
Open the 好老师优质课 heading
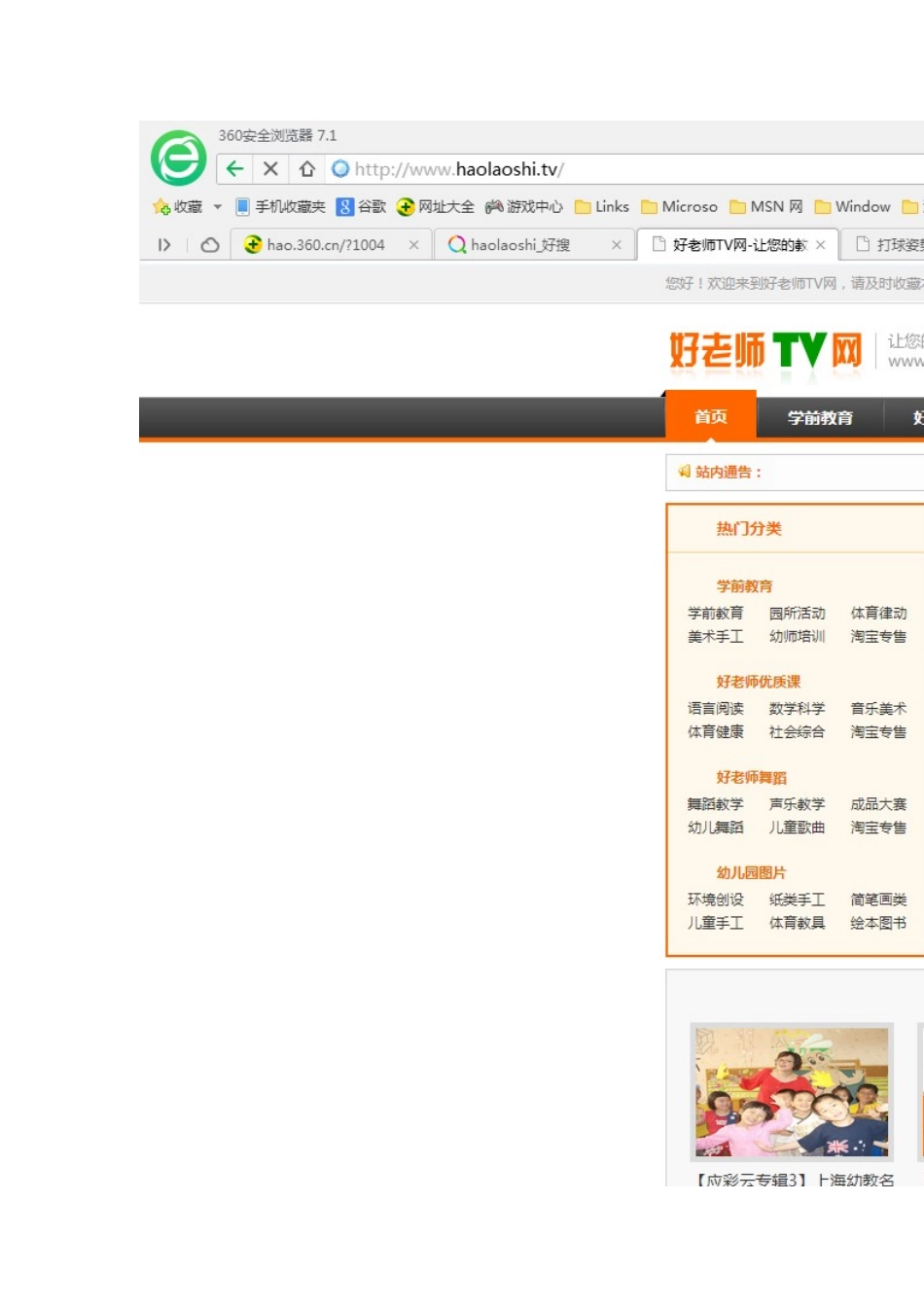(759, 682)
